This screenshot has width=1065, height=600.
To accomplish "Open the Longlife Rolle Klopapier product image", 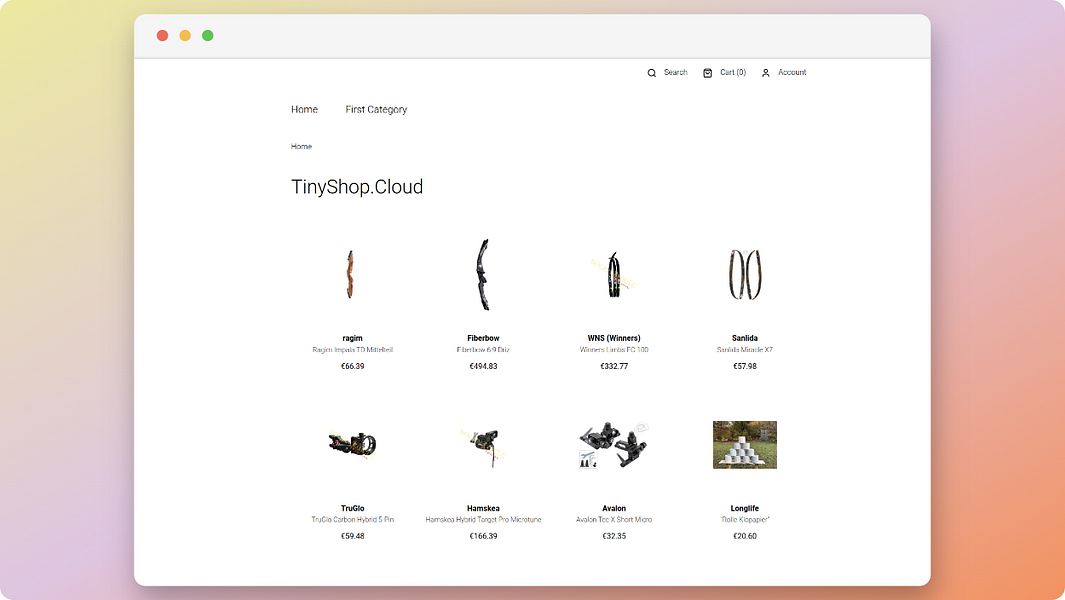I will 745,445.
